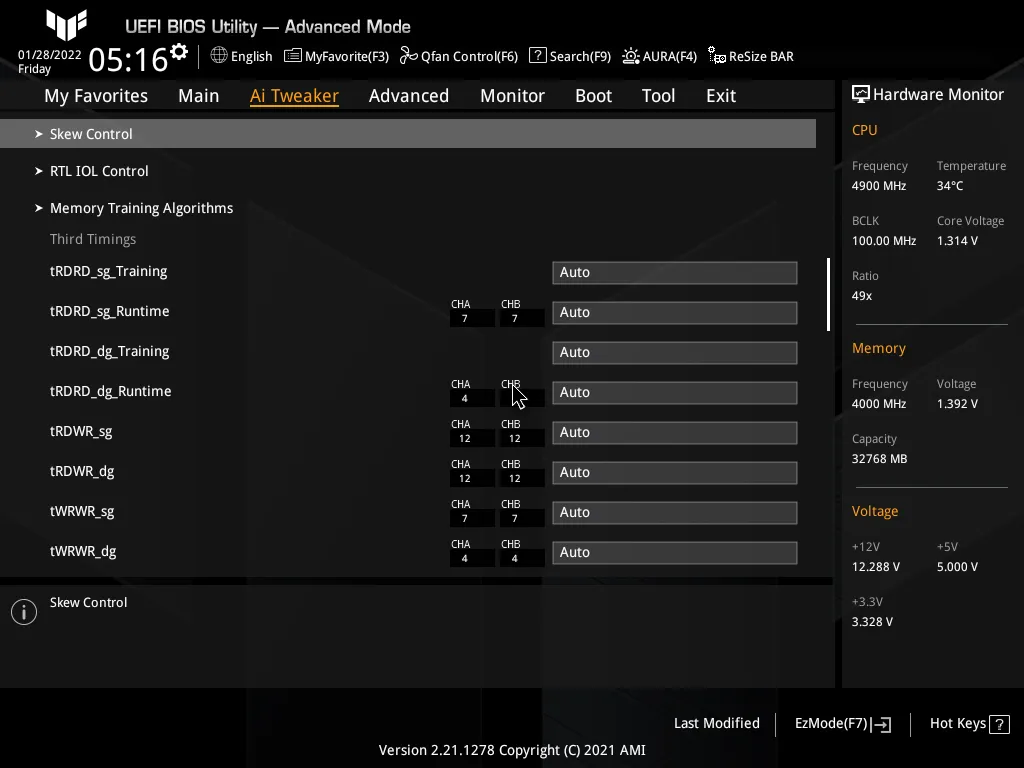The height and width of the screenshot is (768, 1024).
Task: Go to the Exit tab
Action: tap(721, 96)
